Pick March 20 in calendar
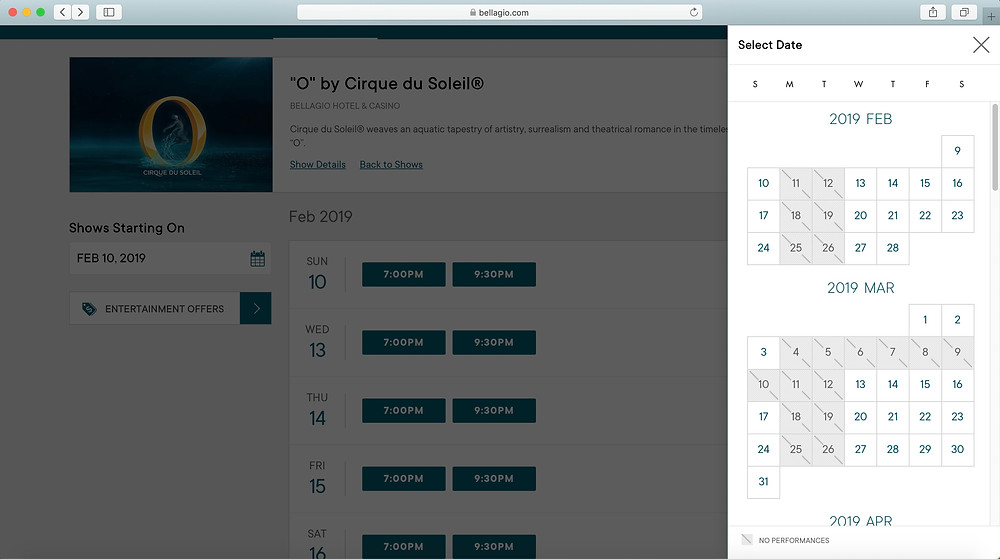The image size is (1000, 559). click(x=860, y=417)
